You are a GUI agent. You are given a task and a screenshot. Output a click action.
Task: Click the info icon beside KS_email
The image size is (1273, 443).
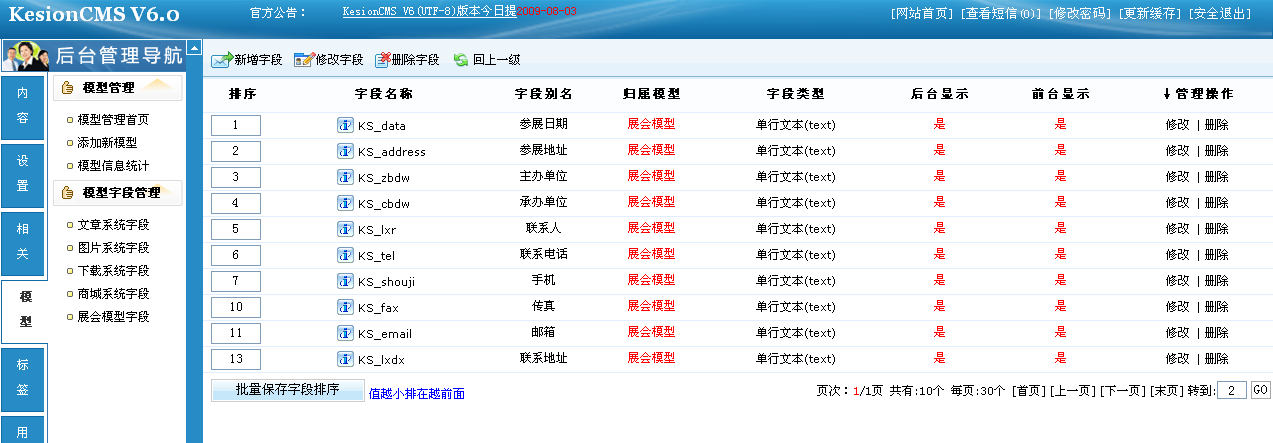coord(345,333)
